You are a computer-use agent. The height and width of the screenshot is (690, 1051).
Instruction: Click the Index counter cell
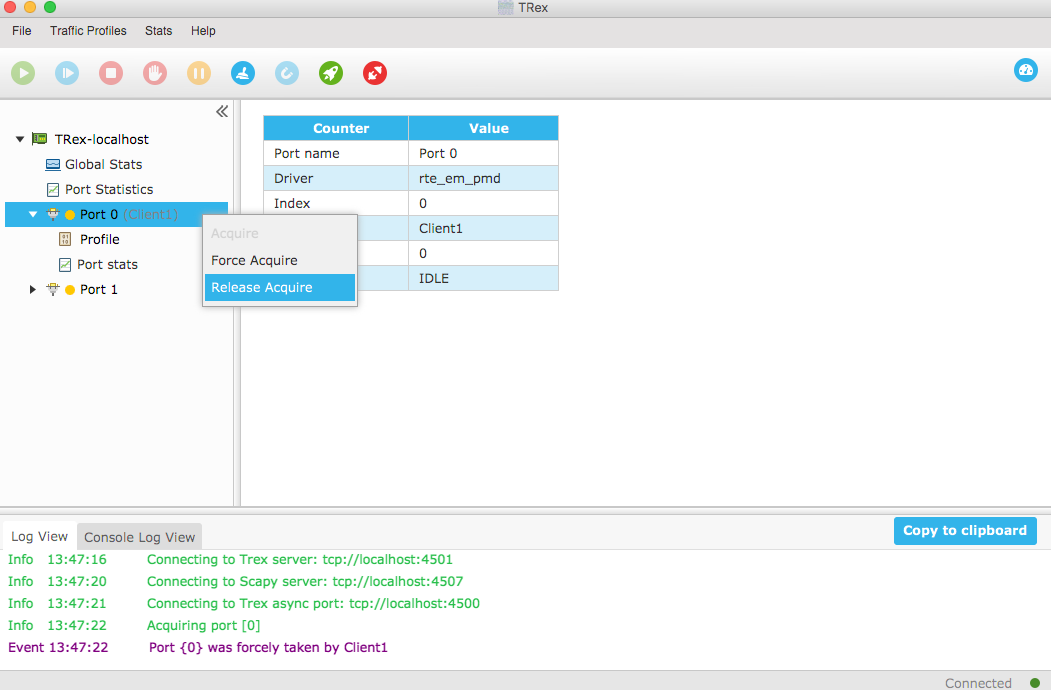336,203
